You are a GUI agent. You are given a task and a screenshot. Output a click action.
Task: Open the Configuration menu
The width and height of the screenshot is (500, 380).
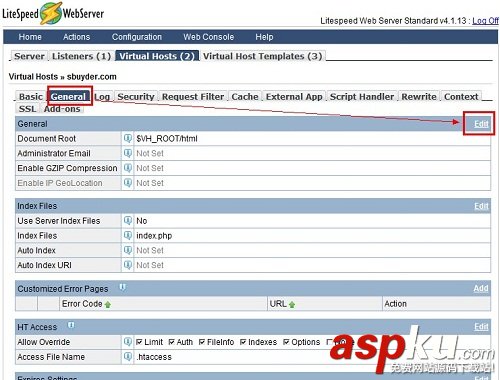pyautogui.click(x=137, y=37)
